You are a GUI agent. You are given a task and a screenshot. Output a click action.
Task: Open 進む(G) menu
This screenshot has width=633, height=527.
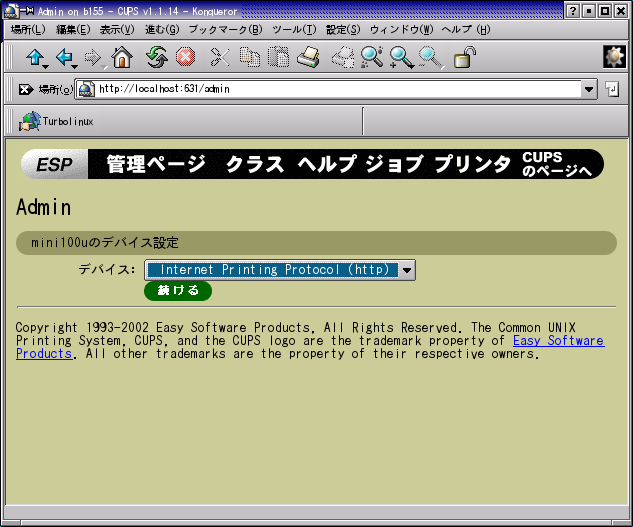[x=162, y=30]
